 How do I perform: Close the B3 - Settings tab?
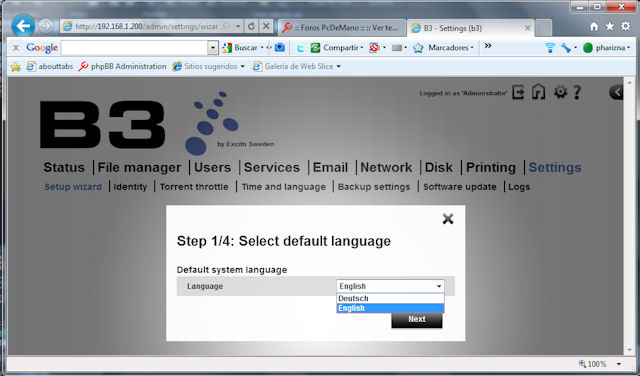click(527, 28)
